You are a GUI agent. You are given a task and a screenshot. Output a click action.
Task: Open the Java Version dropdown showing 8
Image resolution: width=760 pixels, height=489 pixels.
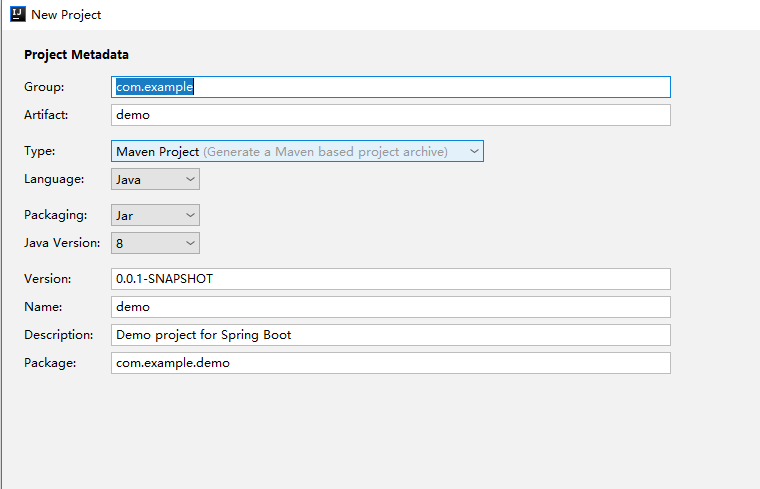[x=155, y=243]
